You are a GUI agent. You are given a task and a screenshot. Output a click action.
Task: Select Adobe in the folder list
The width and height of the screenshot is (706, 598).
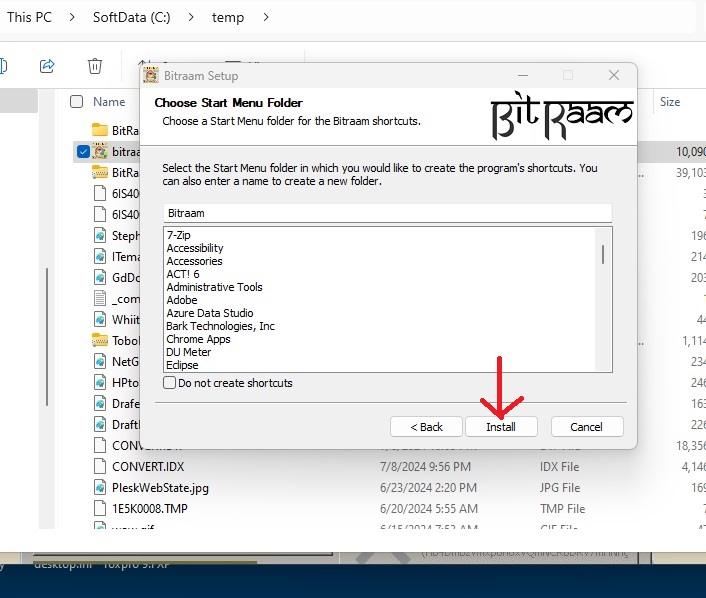[x=181, y=300]
